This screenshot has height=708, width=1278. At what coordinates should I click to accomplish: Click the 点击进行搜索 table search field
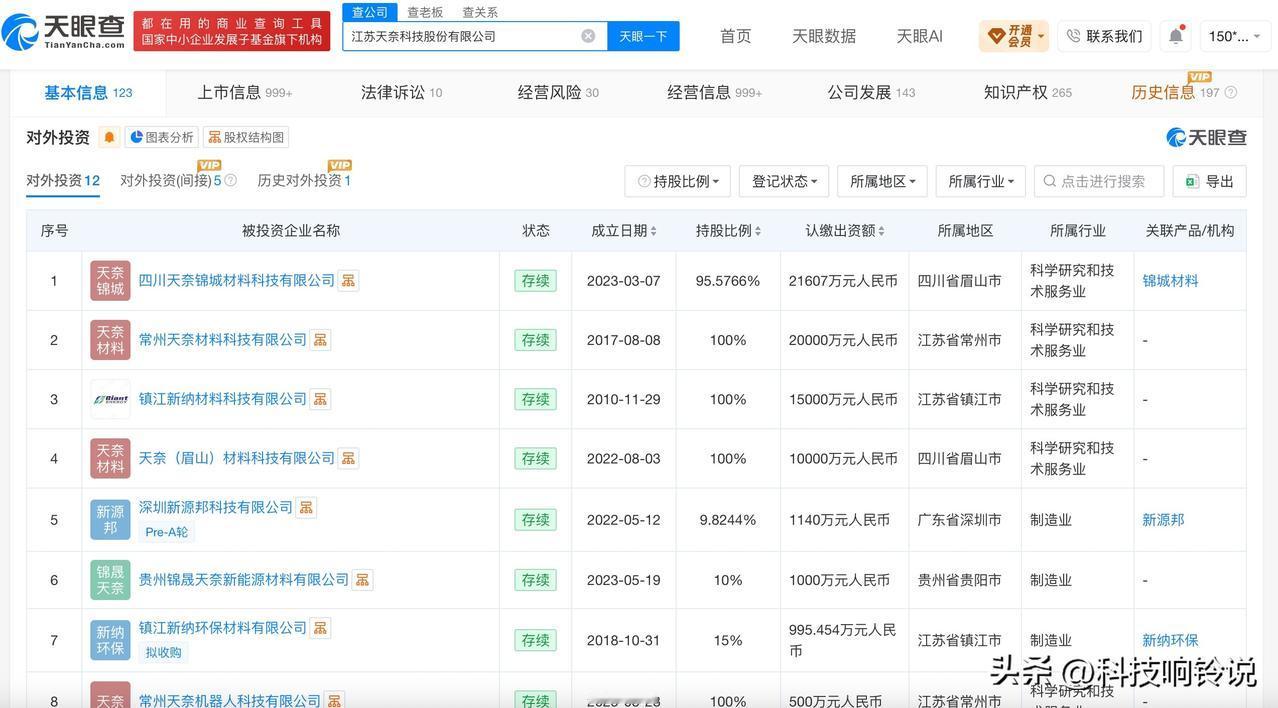click(1099, 181)
